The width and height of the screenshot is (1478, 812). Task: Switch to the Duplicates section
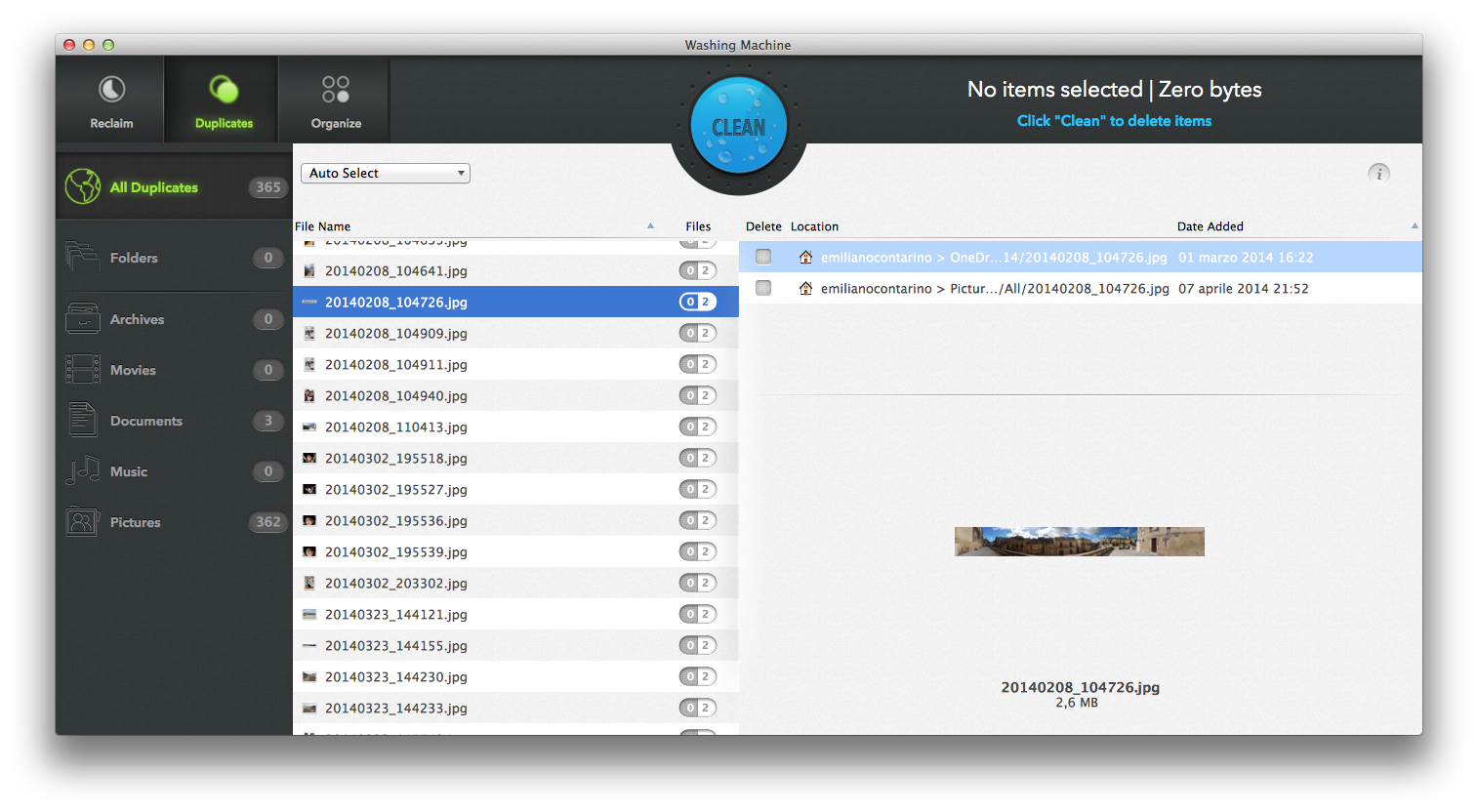pyautogui.click(x=224, y=101)
